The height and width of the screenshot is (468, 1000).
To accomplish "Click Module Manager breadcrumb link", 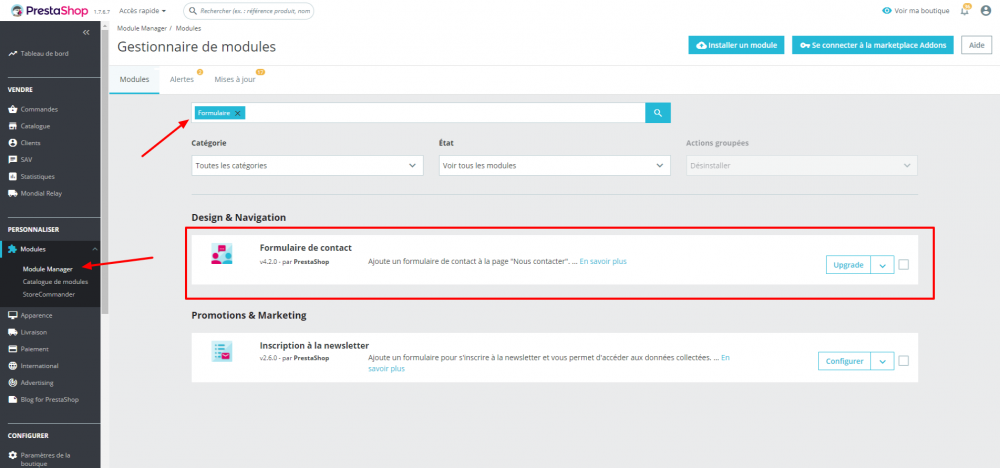I will [x=142, y=29].
